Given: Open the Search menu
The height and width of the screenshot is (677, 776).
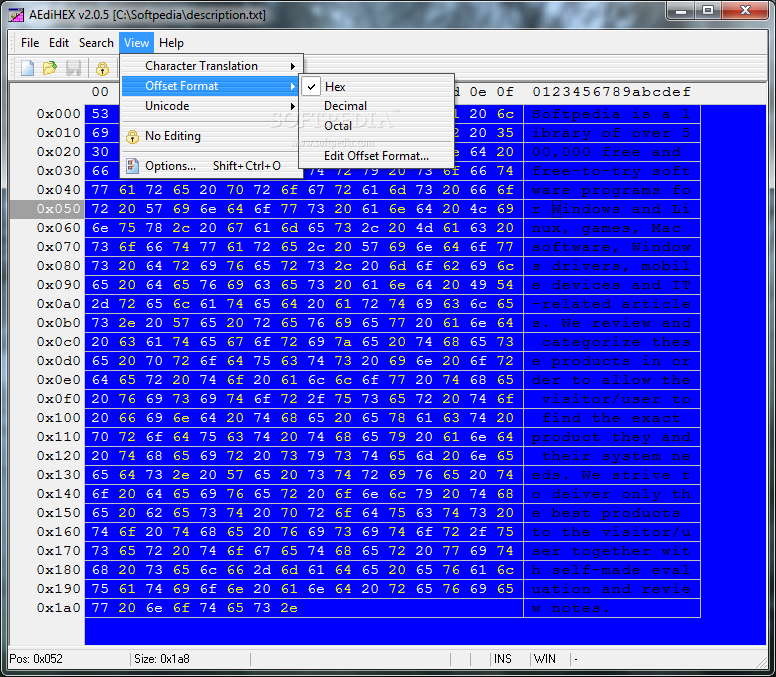Looking at the screenshot, I should coord(96,43).
